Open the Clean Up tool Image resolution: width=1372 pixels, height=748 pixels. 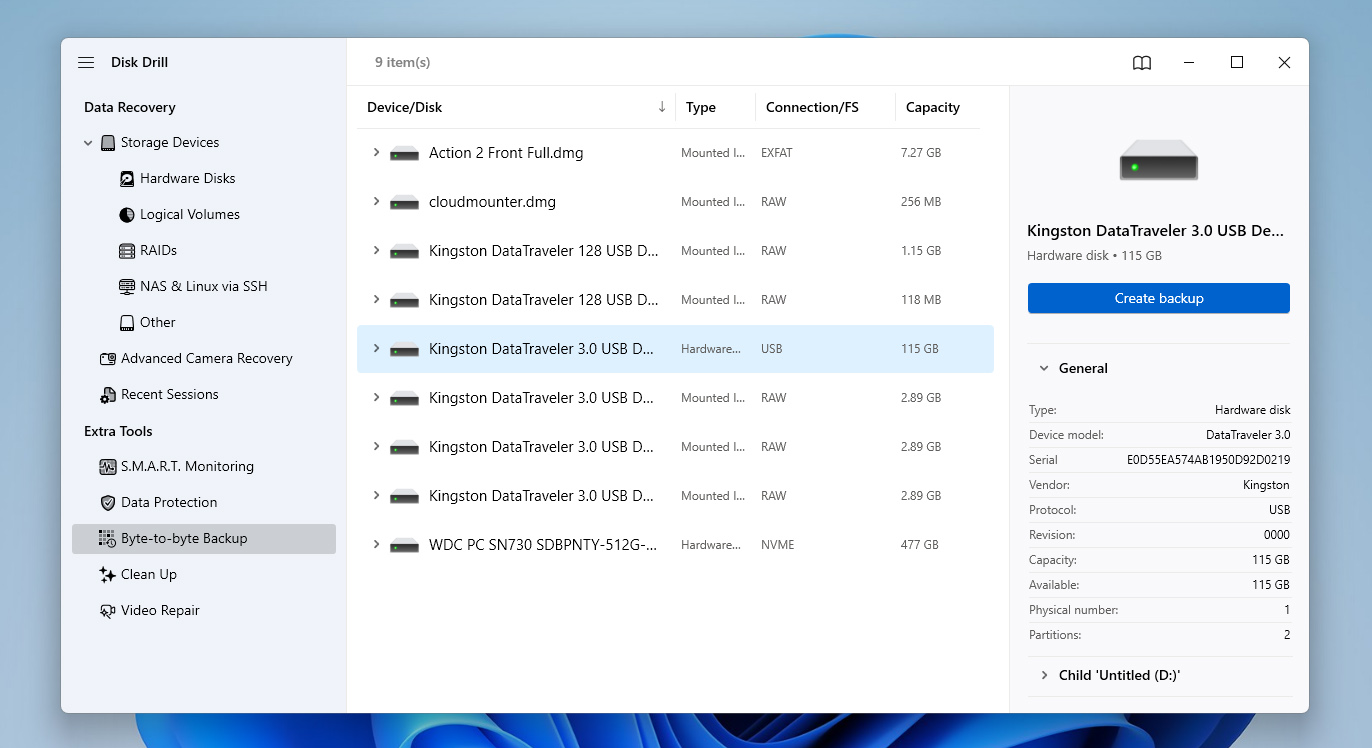point(149,574)
